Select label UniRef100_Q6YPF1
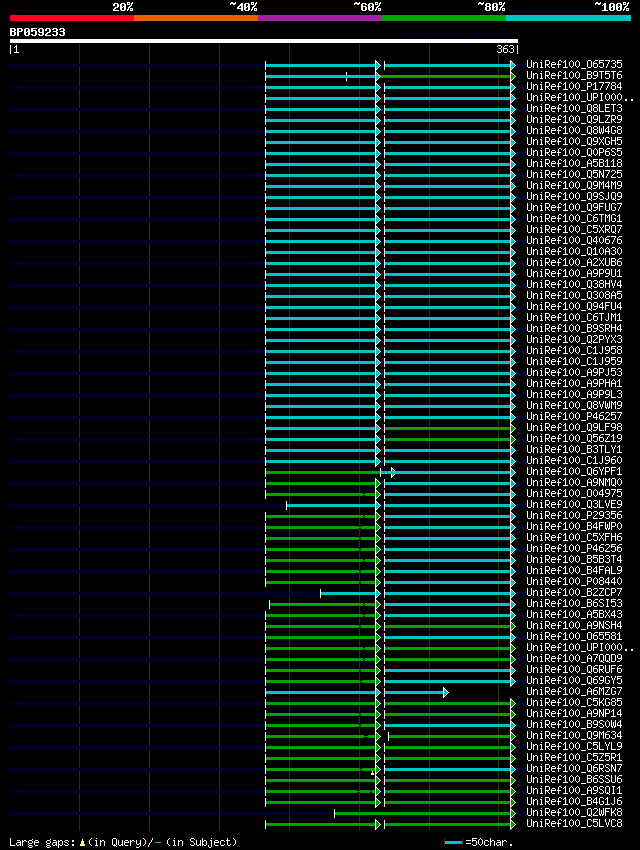640x850 pixels. click(574, 472)
